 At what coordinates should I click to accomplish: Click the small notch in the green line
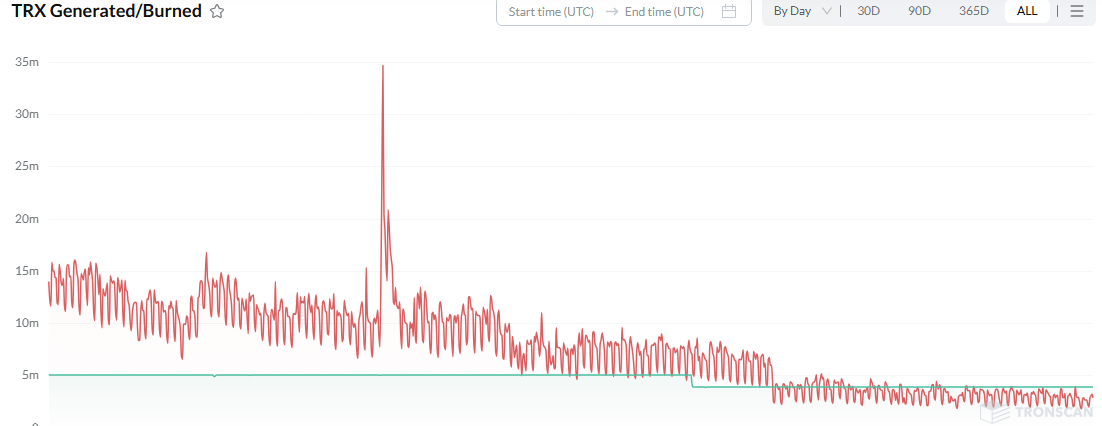(x=214, y=376)
